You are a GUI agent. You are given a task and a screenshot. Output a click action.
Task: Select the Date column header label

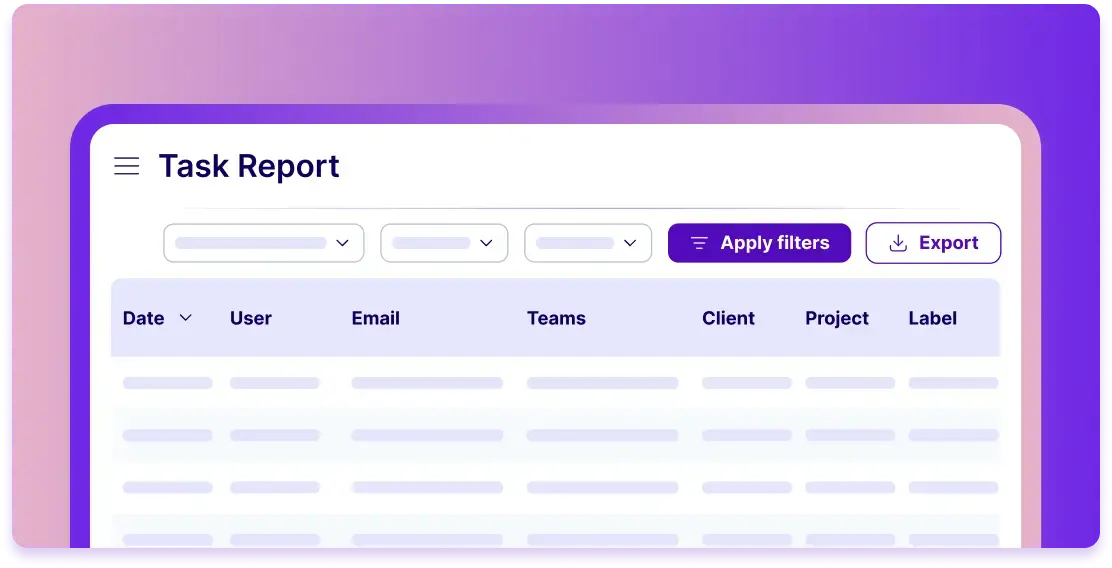coord(143,318)
